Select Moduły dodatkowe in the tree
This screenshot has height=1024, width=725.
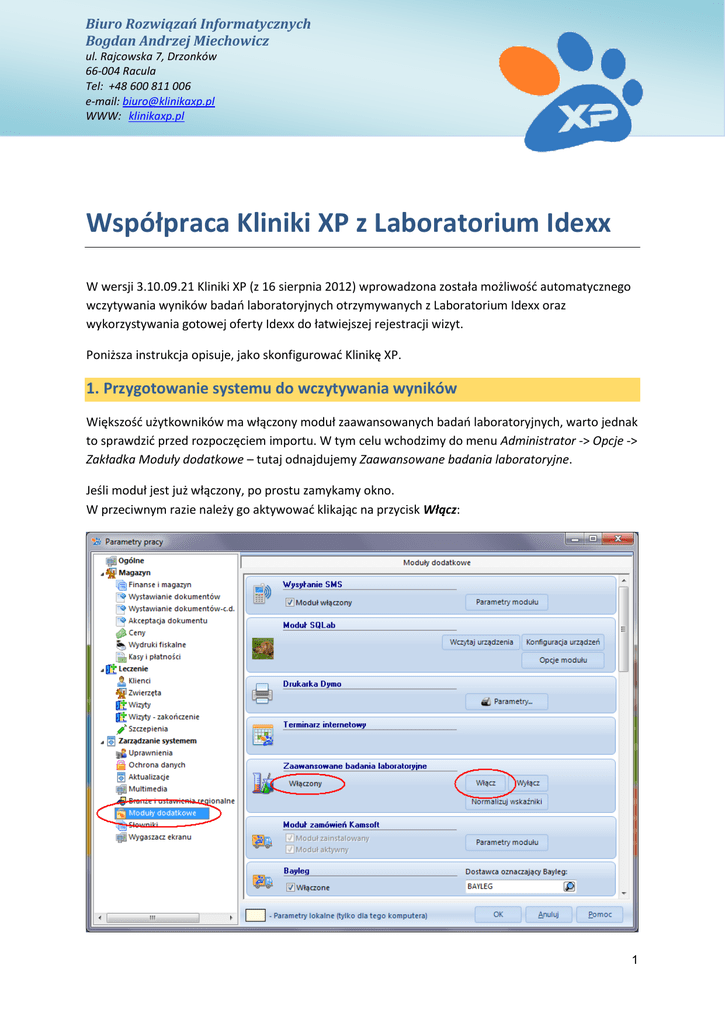coord(161,813)
